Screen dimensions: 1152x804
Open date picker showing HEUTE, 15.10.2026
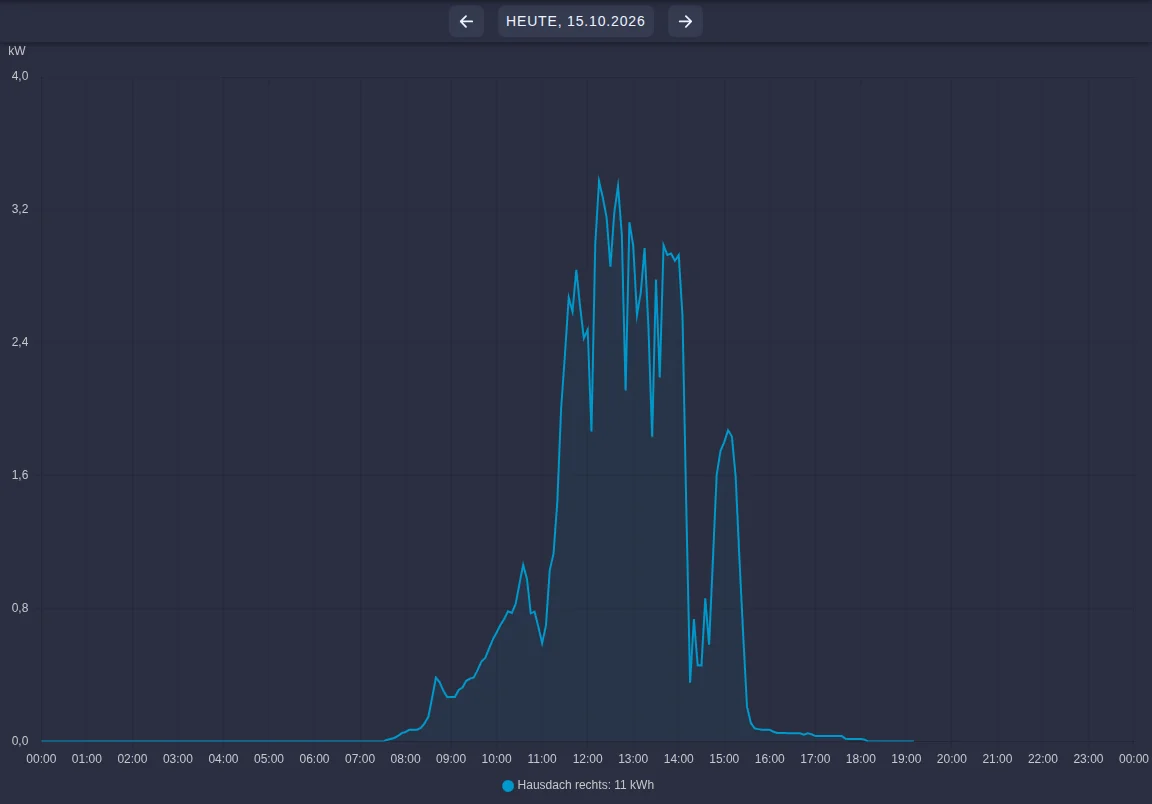click(575, 21)
